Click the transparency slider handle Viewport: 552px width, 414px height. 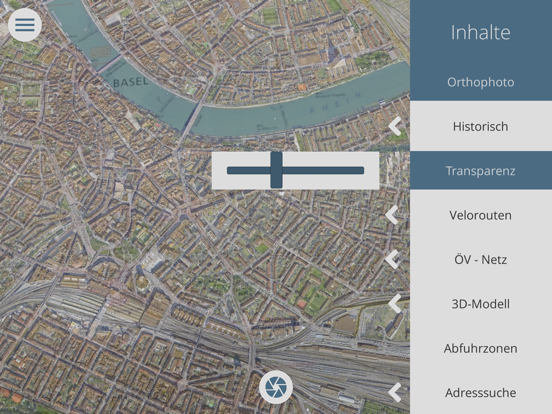(276, 170)
